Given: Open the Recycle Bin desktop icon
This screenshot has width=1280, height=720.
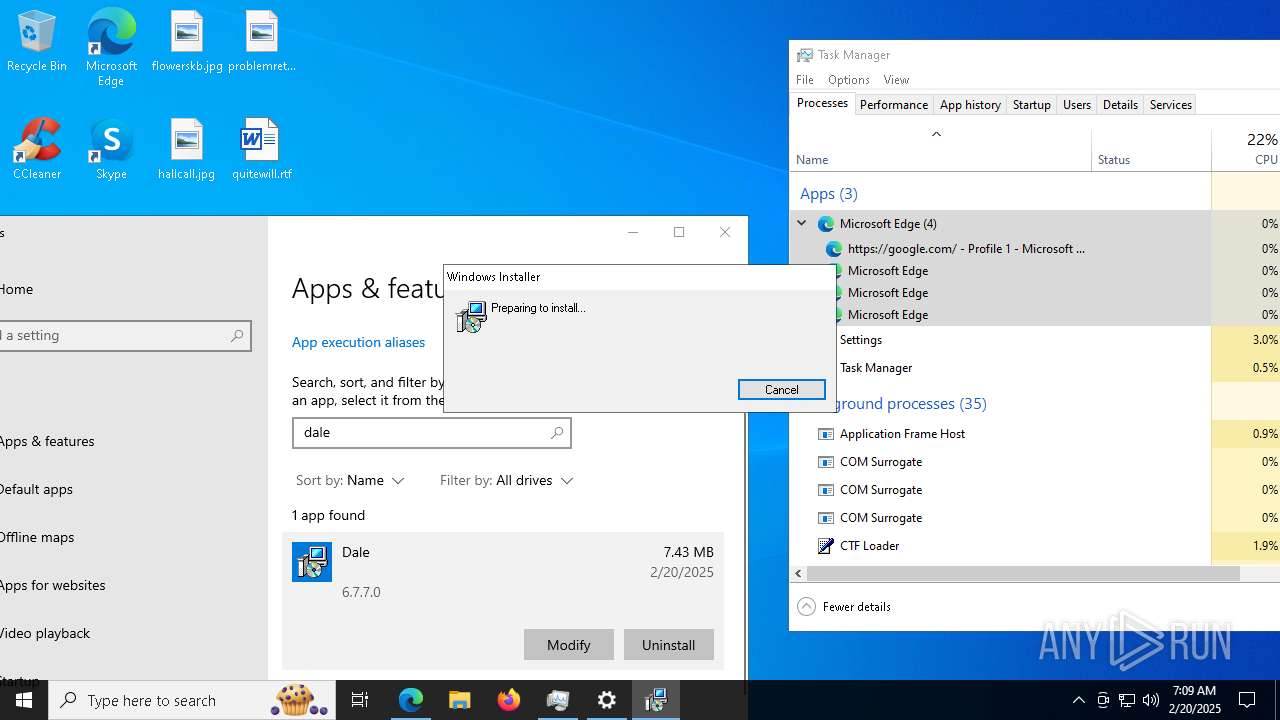Looking at the screenshot, I should pyautogui.click(x=37, y=41).
